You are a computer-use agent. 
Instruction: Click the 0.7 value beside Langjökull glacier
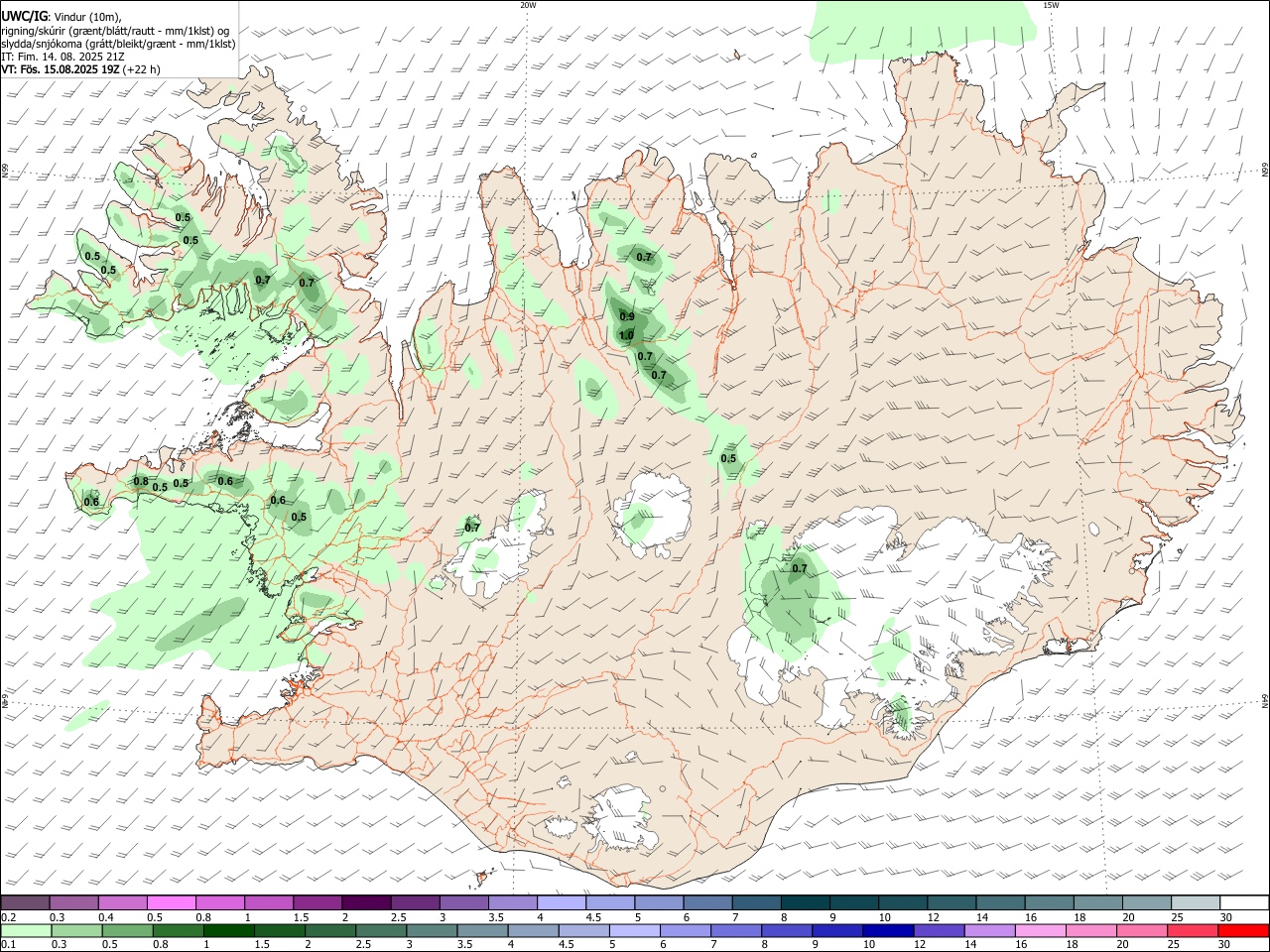click(x=472, y=528)
